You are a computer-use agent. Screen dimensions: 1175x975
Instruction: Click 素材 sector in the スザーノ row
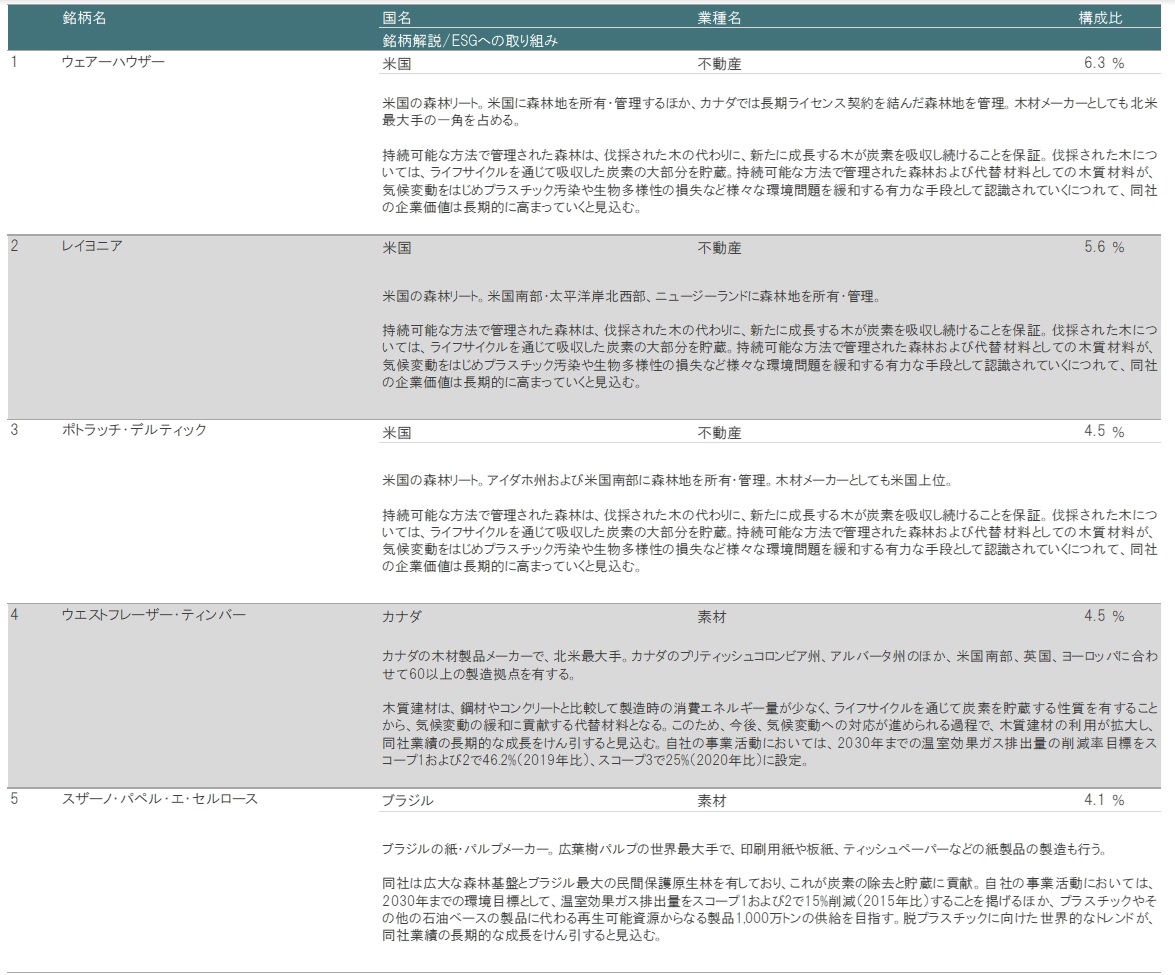click(x=711, y=800)
